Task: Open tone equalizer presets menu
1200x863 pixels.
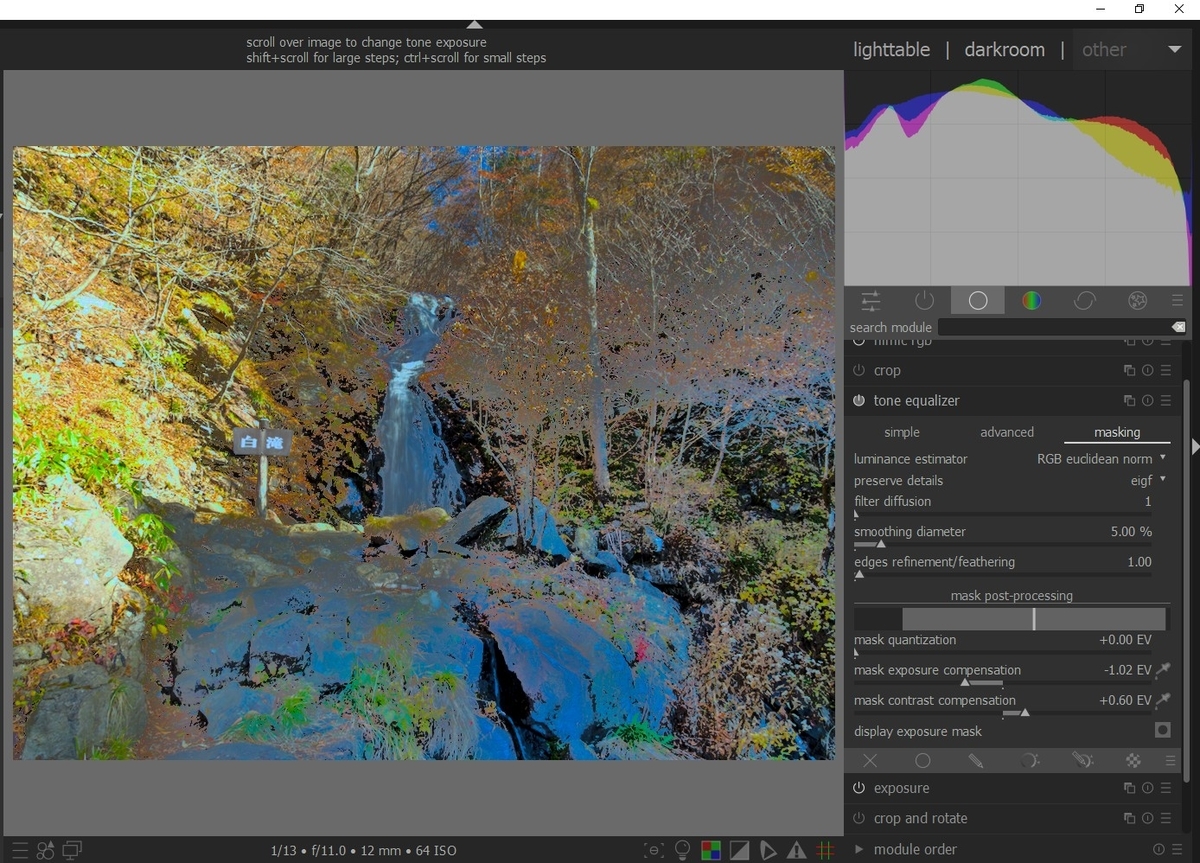Action: [1165, 400]
